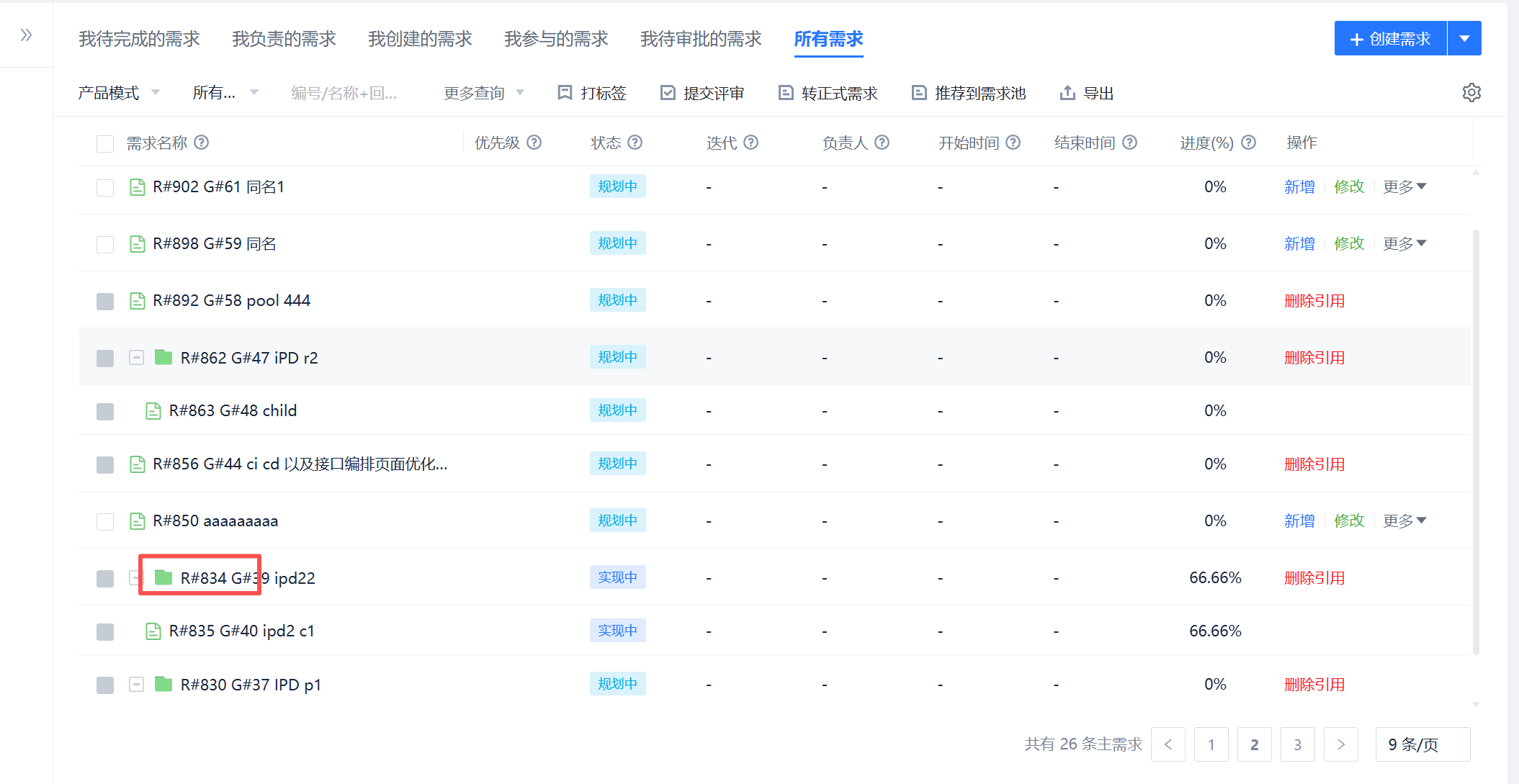Screen dimensions: 1519x784
Task: Click the 提交评审 review icon
Action: coord(668,92)
